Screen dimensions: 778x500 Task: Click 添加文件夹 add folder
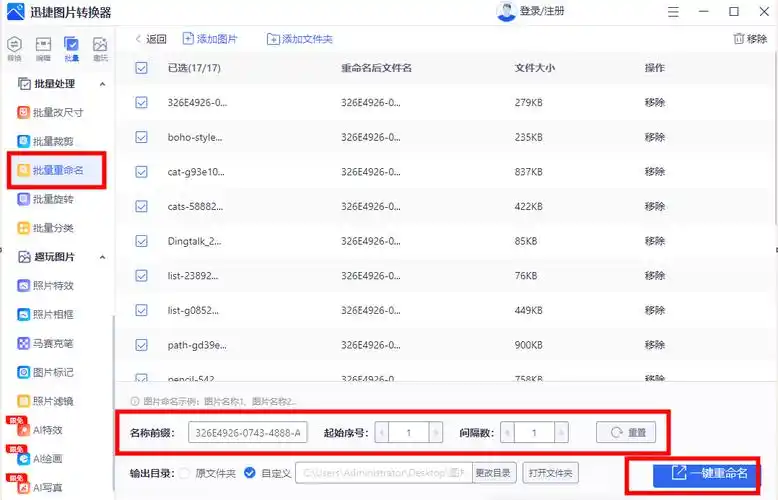point(300,39)
